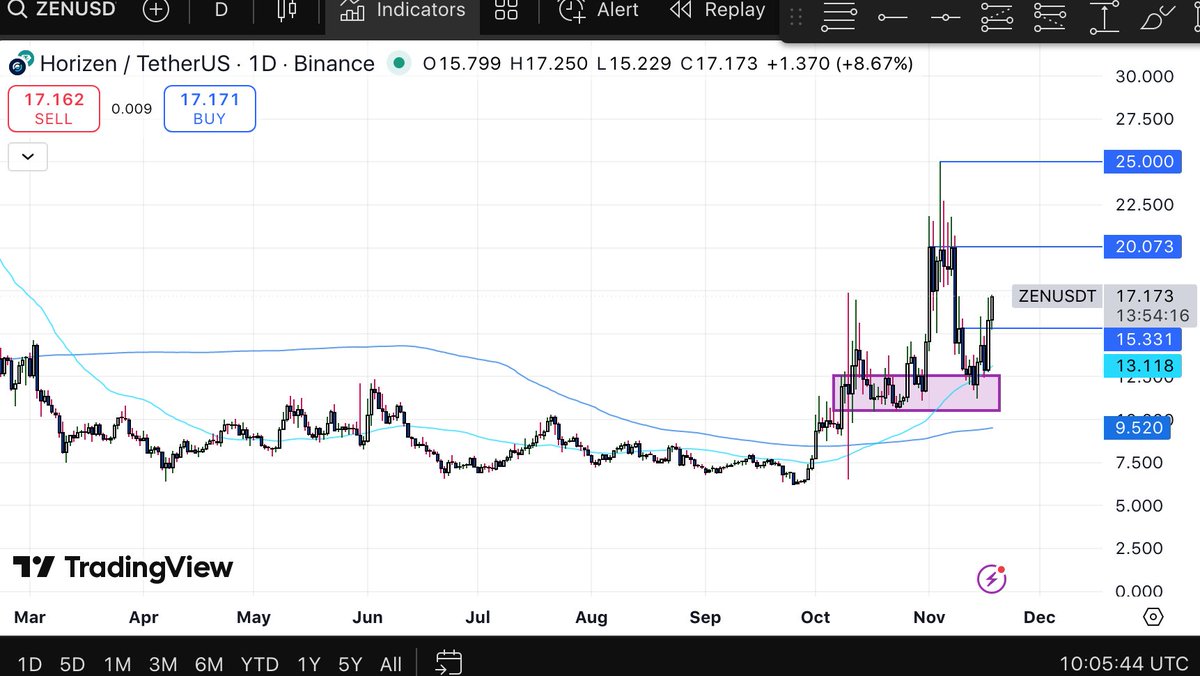Click the 15.331 price line label
Viewport: 1200px width, 676px height.
(1143, 340)
